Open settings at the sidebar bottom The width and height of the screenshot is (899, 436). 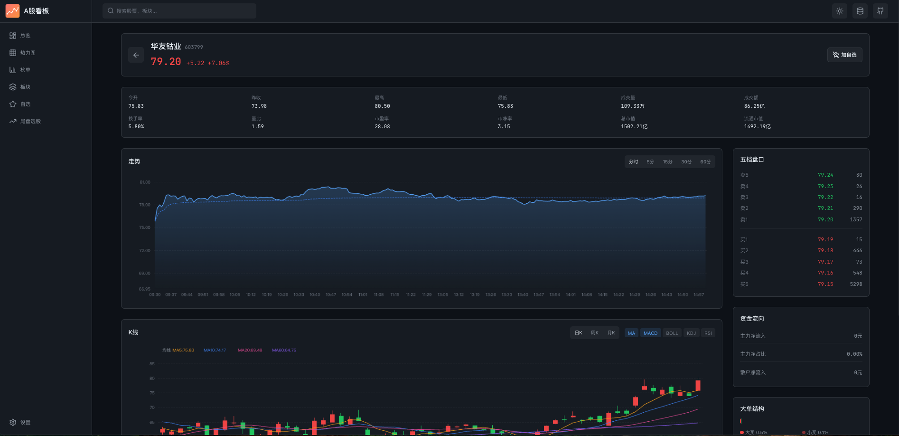tap(13, 422)
